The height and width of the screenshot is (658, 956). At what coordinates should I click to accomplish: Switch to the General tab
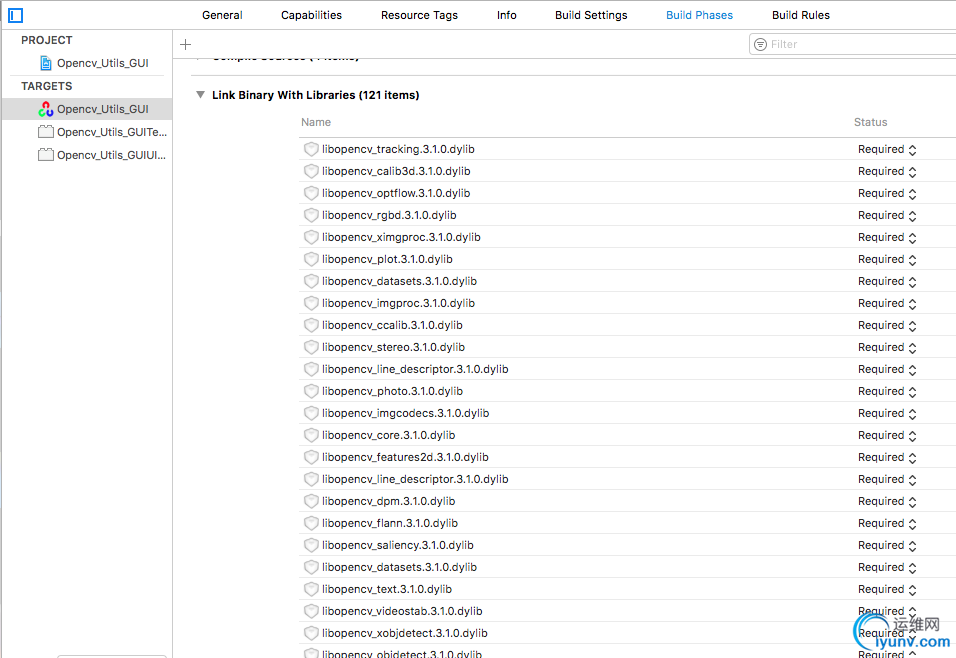(x=222, y=15)
